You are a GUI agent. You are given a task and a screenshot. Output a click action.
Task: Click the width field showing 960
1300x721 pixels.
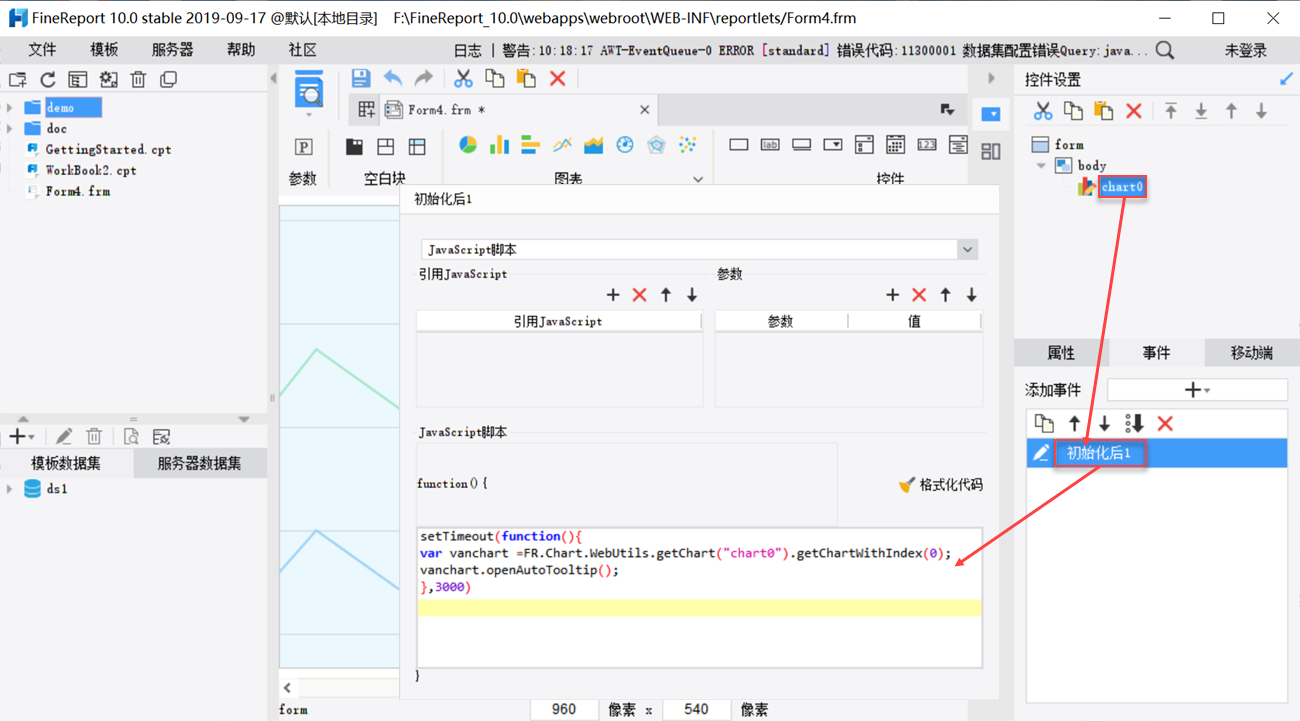click(x=564, y=709)
